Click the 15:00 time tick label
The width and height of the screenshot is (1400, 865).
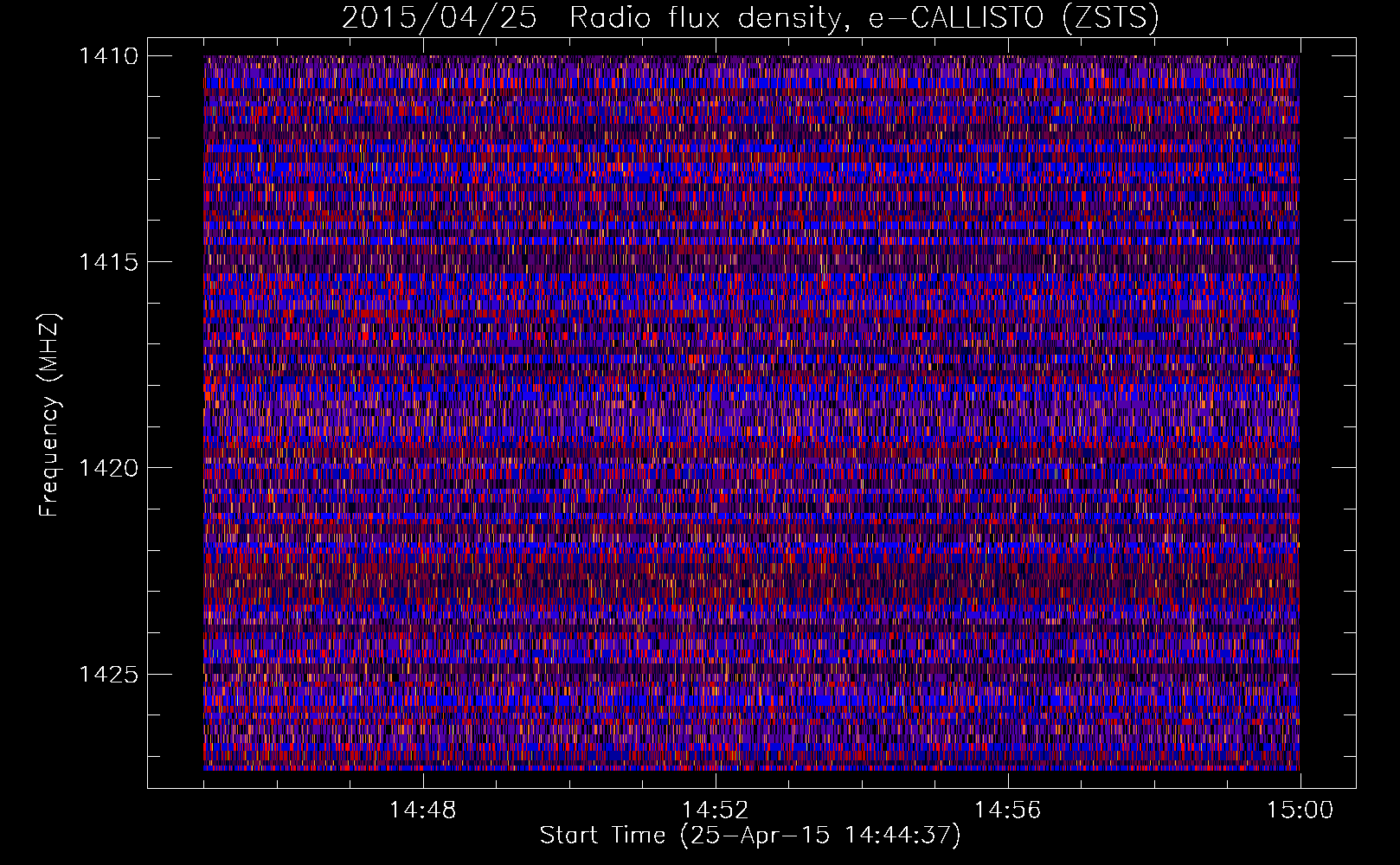click(1300, 811)
